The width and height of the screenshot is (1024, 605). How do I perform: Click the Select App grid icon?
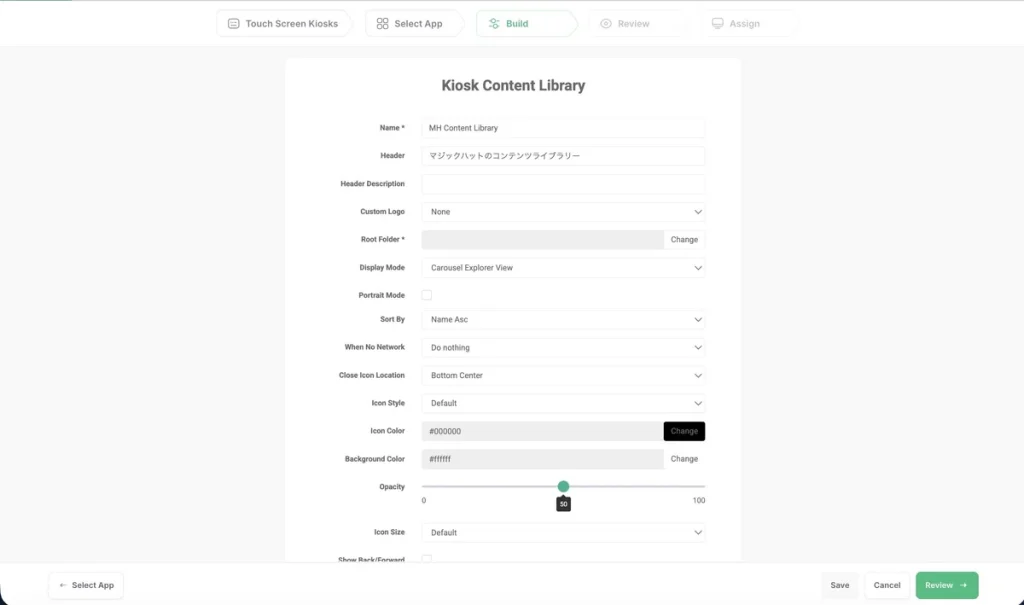[382, 23]
